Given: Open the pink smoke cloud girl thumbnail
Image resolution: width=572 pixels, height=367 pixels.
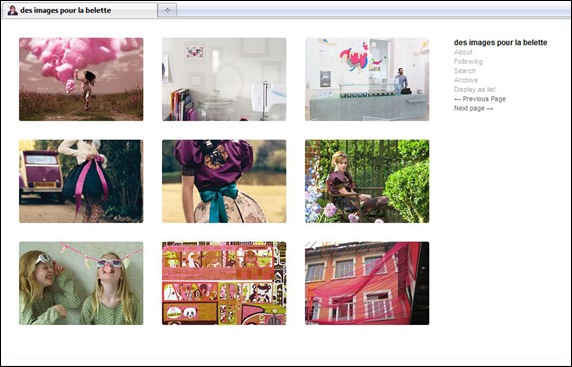Looking at the screenshot, I should (x=81, y=79).
